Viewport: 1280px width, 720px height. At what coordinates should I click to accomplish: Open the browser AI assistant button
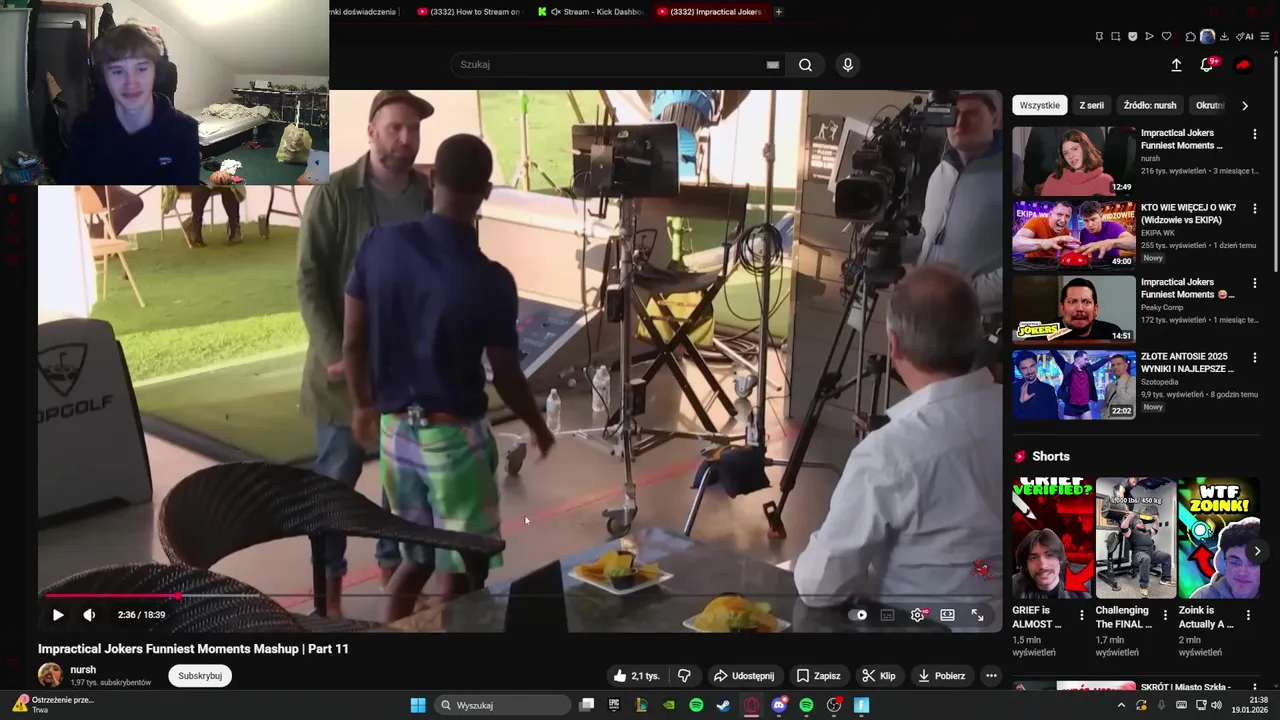click(1245, 37)
